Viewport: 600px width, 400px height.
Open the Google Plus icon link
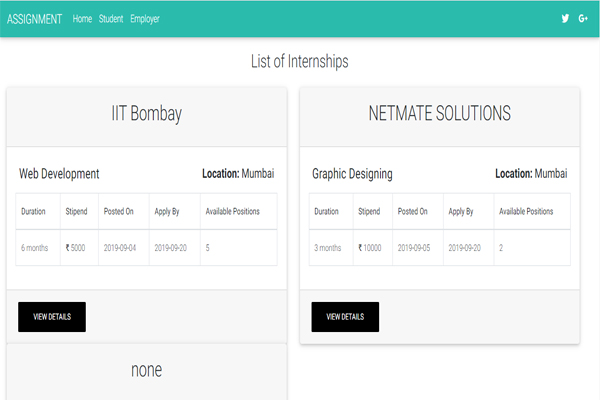[x=583, y=18]
